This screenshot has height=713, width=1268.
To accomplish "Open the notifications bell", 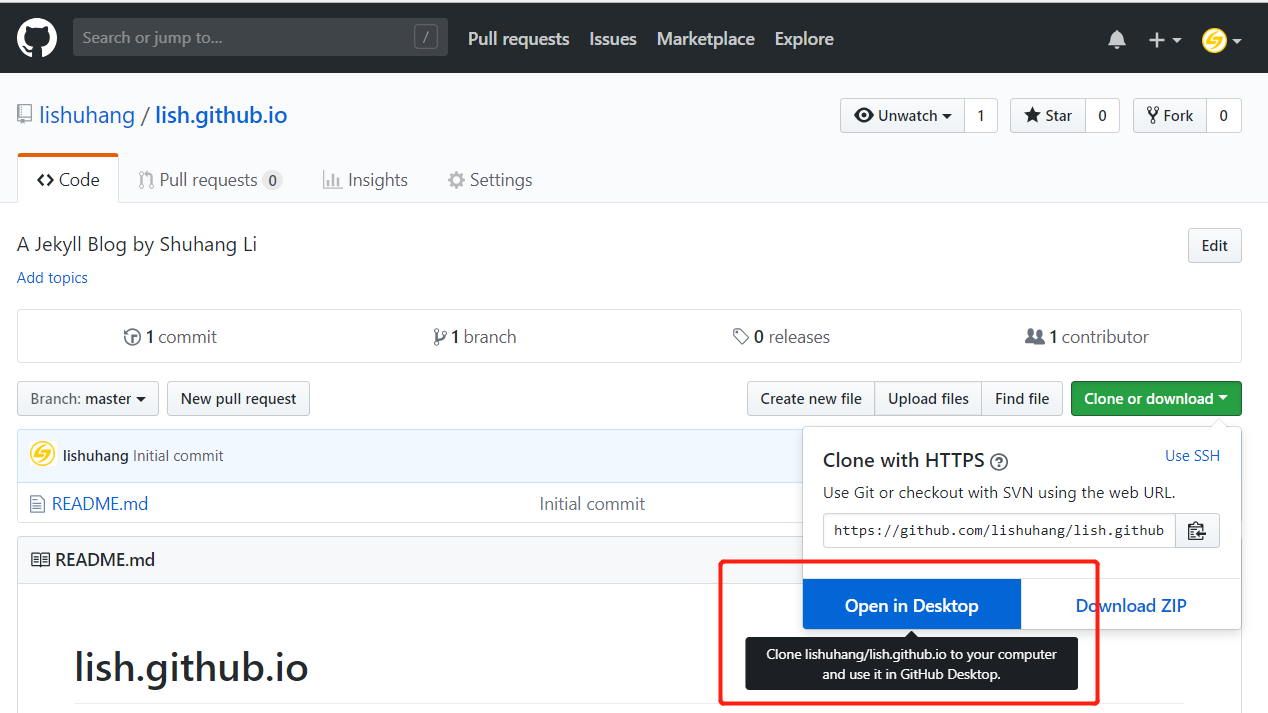I will tap(1117, 40).
